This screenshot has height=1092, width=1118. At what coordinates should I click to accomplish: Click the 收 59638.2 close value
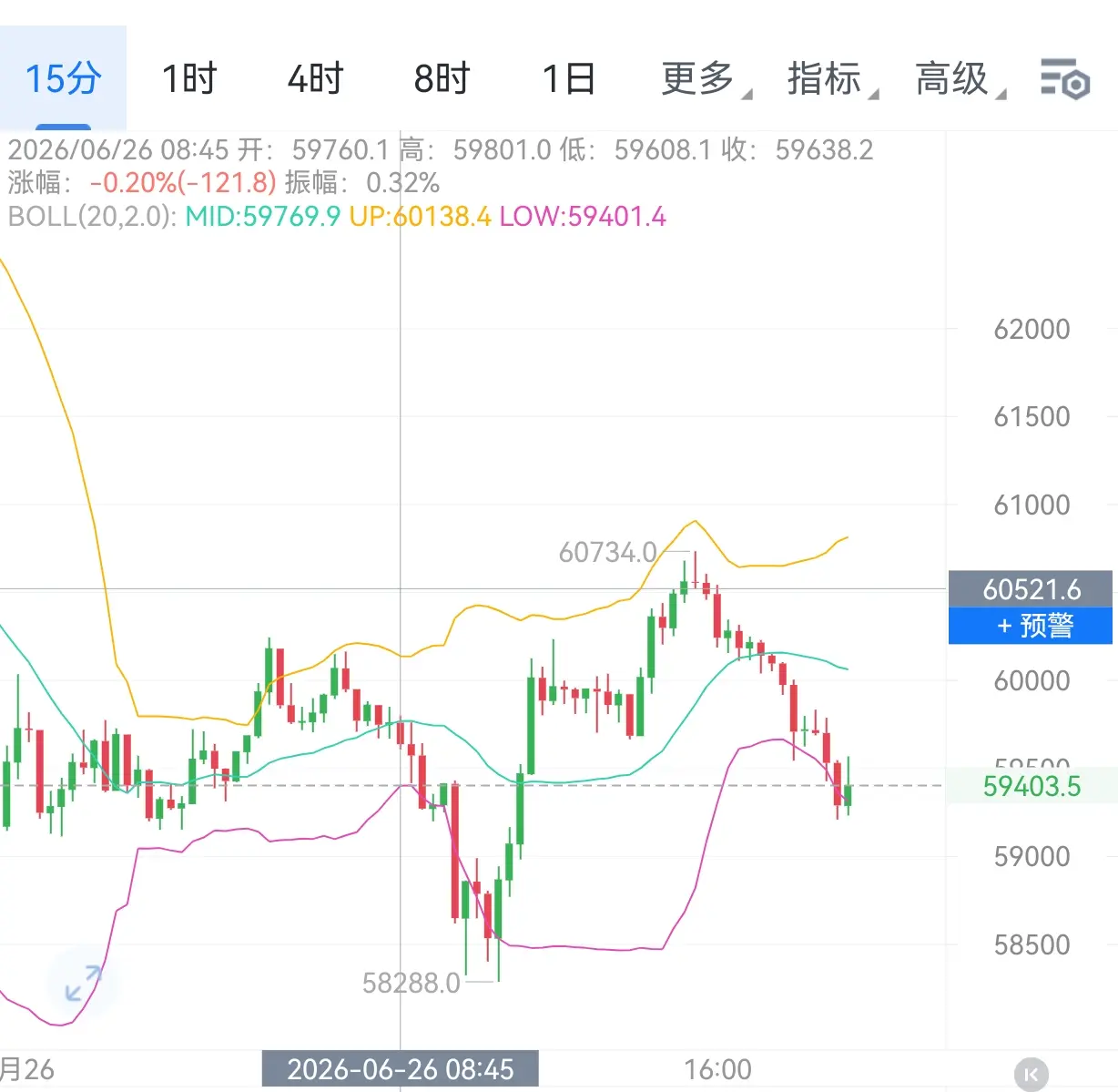[797, 149]
